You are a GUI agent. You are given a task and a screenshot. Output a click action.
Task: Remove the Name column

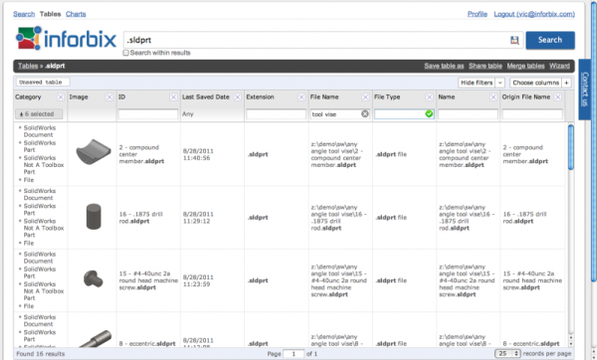coord(493,97)
